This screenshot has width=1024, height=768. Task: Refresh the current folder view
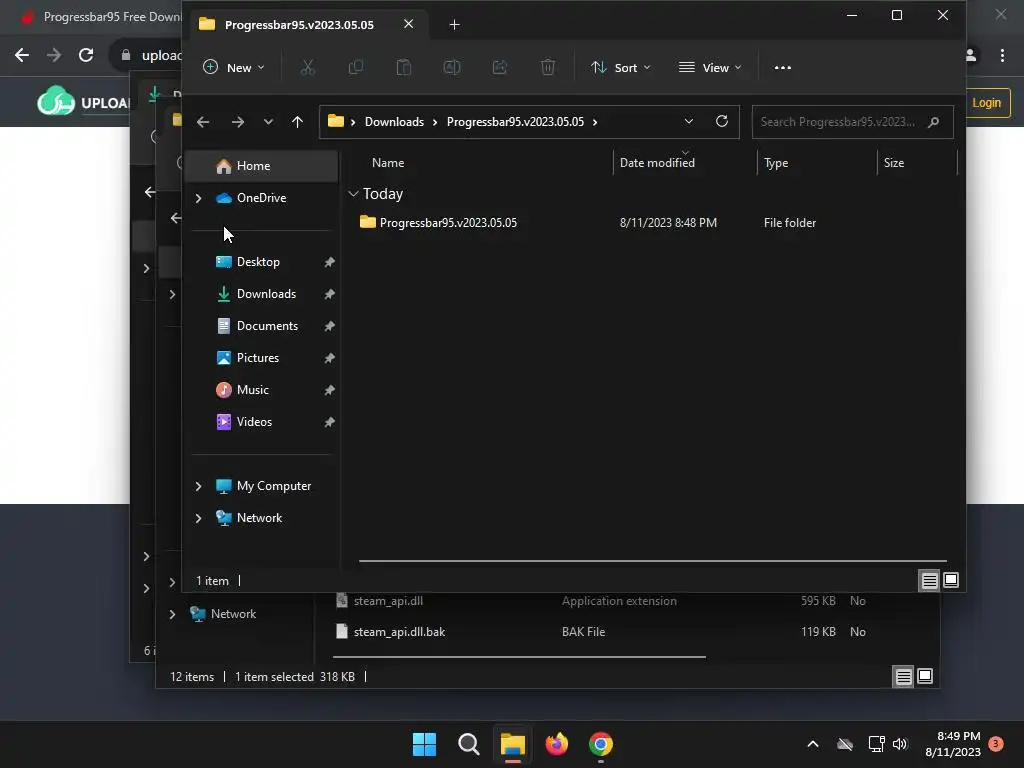(722, 121)
